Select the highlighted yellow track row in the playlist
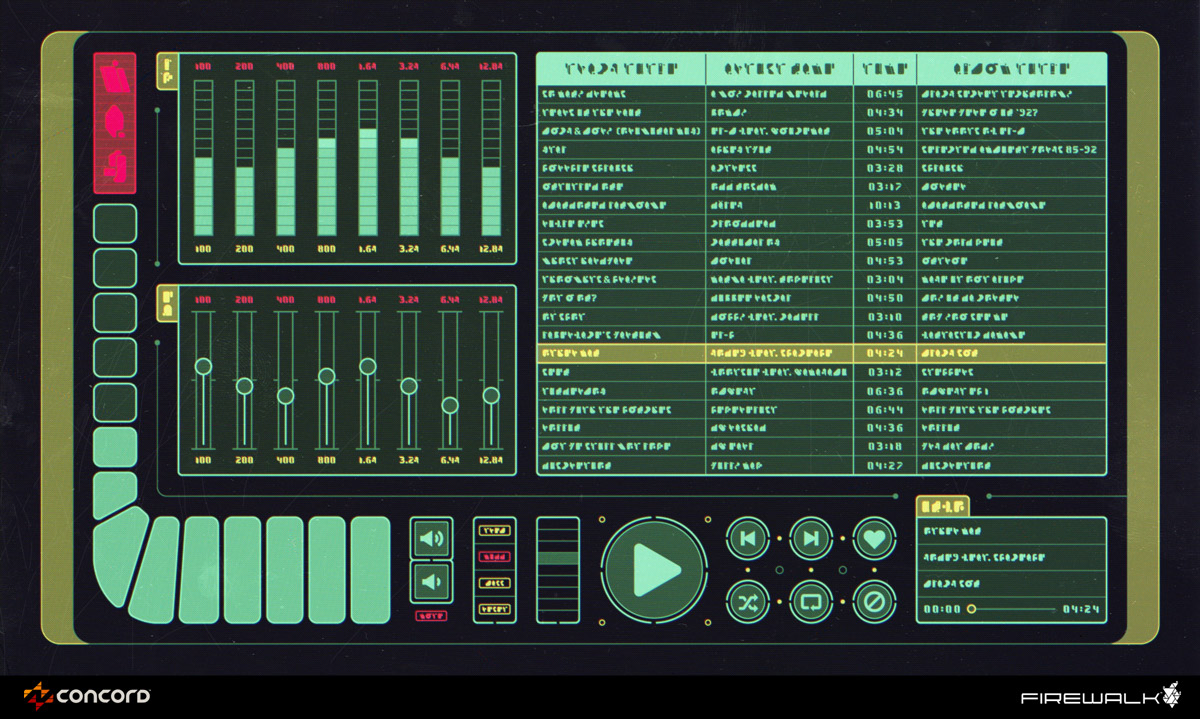The width and height of the screenshot is (1200, 719). 820,353
